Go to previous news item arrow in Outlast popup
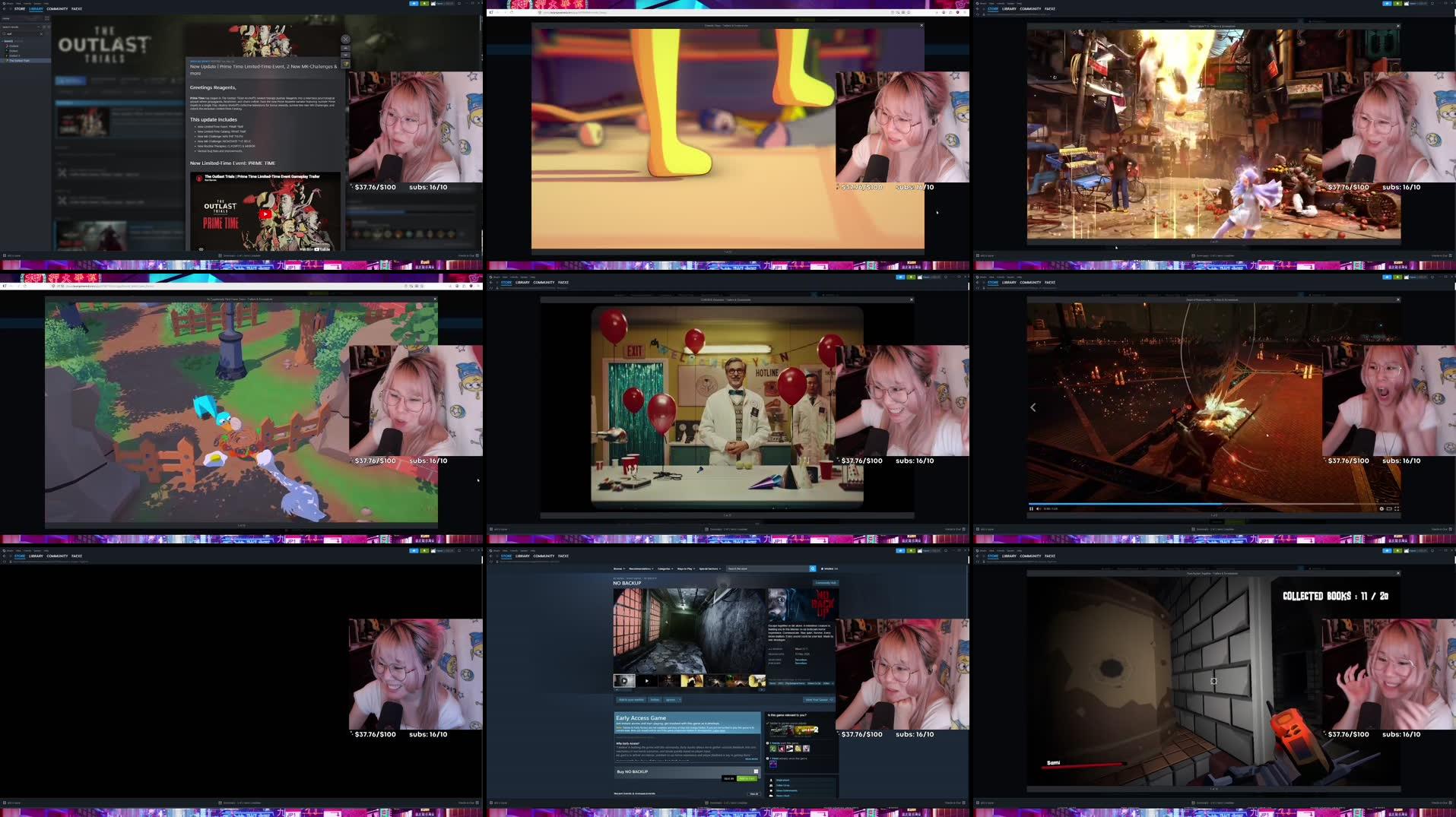1456x817 pixels. [345, 48]
